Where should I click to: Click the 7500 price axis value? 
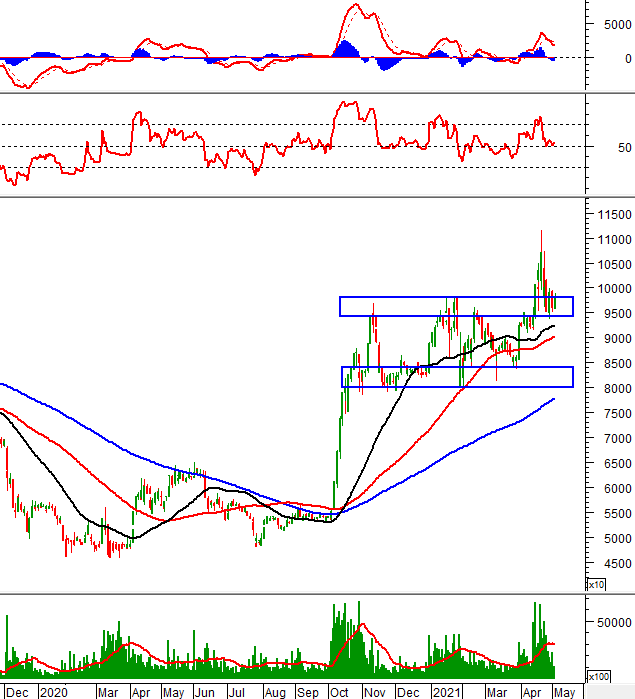tap(618, 414)
